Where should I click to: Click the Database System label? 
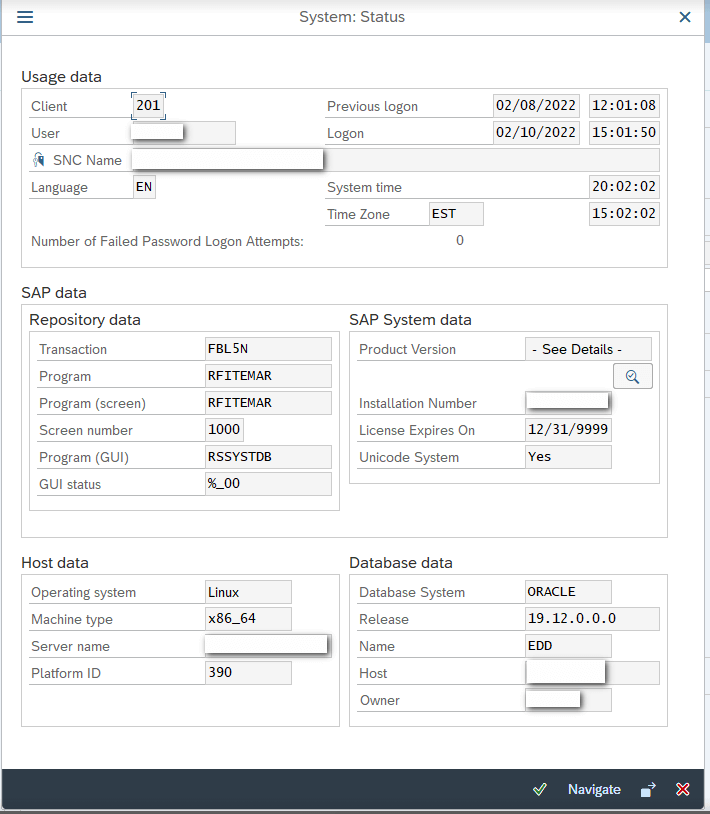[x=412, y=592]
